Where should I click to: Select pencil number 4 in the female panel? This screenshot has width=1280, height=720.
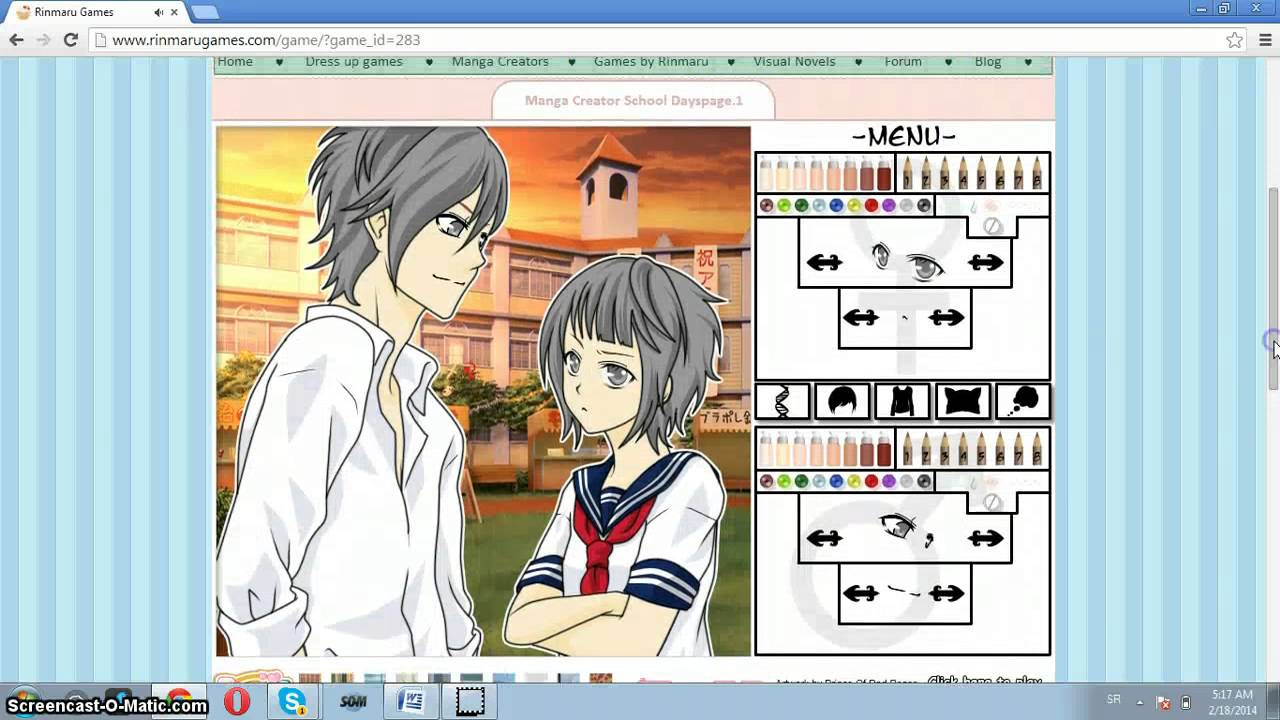pos(962,173)
